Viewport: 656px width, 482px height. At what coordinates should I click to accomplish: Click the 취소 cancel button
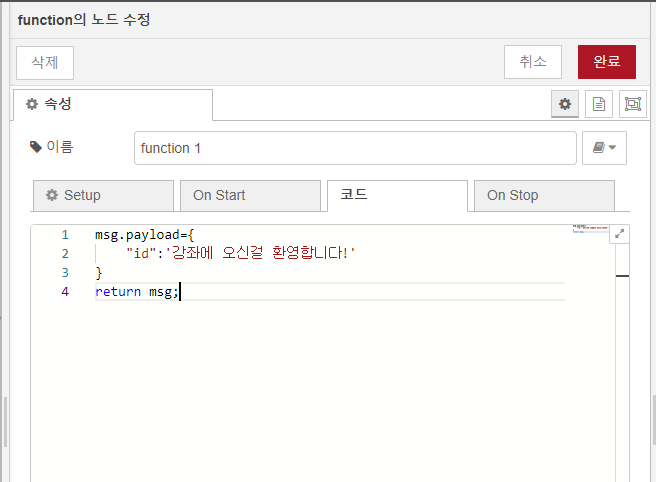click(x=533, y=62)
